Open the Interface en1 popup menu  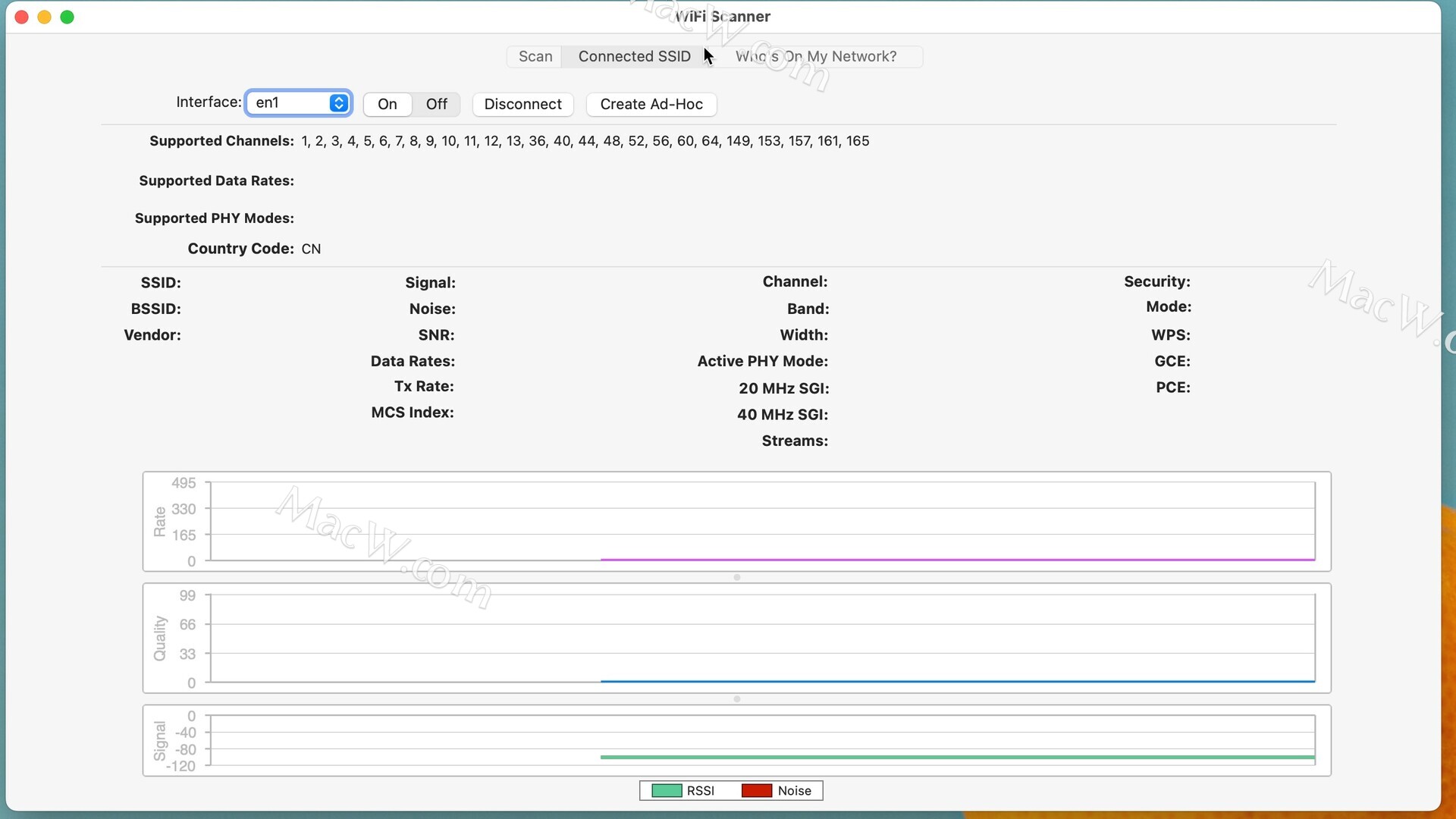click(299, 103)
